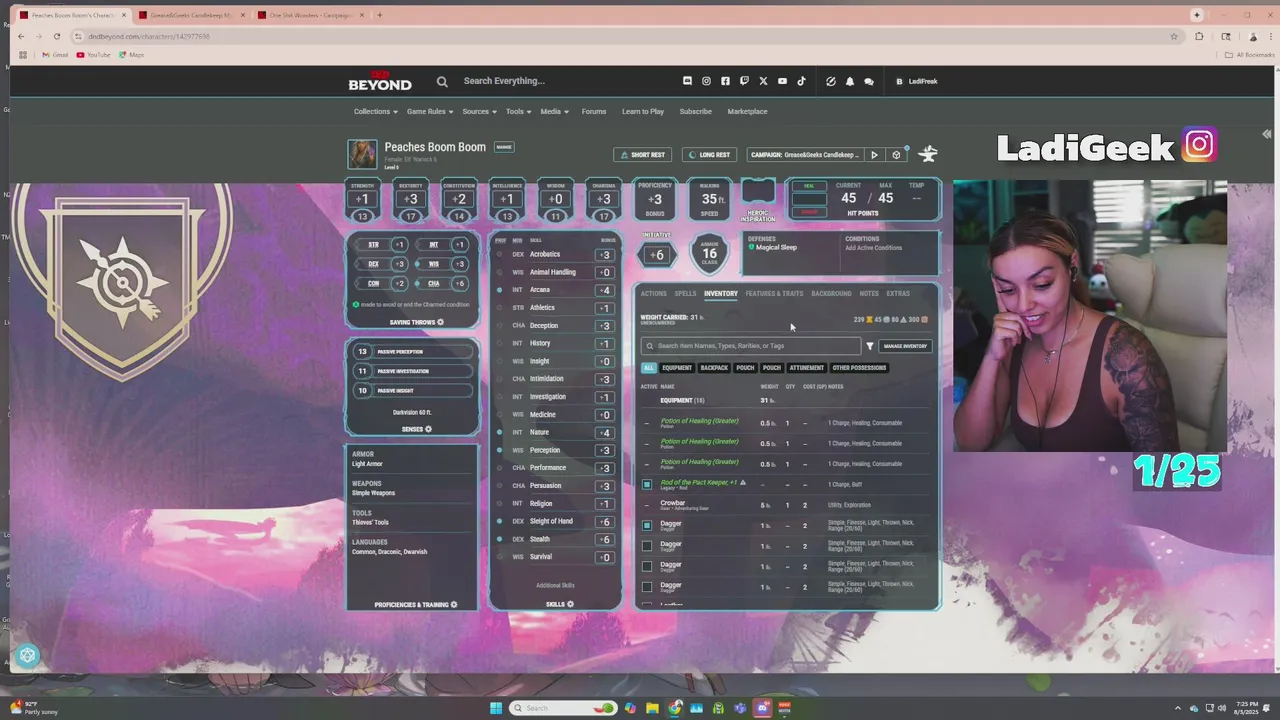Open the TikTok link icon in header

click(801, 81)
